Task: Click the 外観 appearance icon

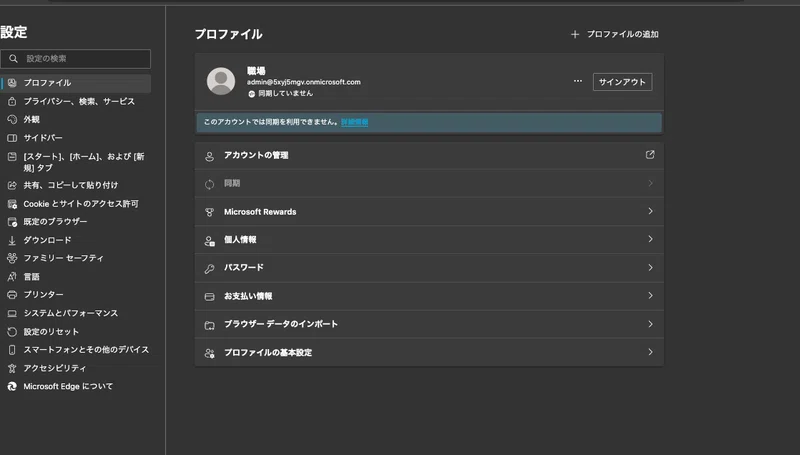Action: (x=12, y=119)
